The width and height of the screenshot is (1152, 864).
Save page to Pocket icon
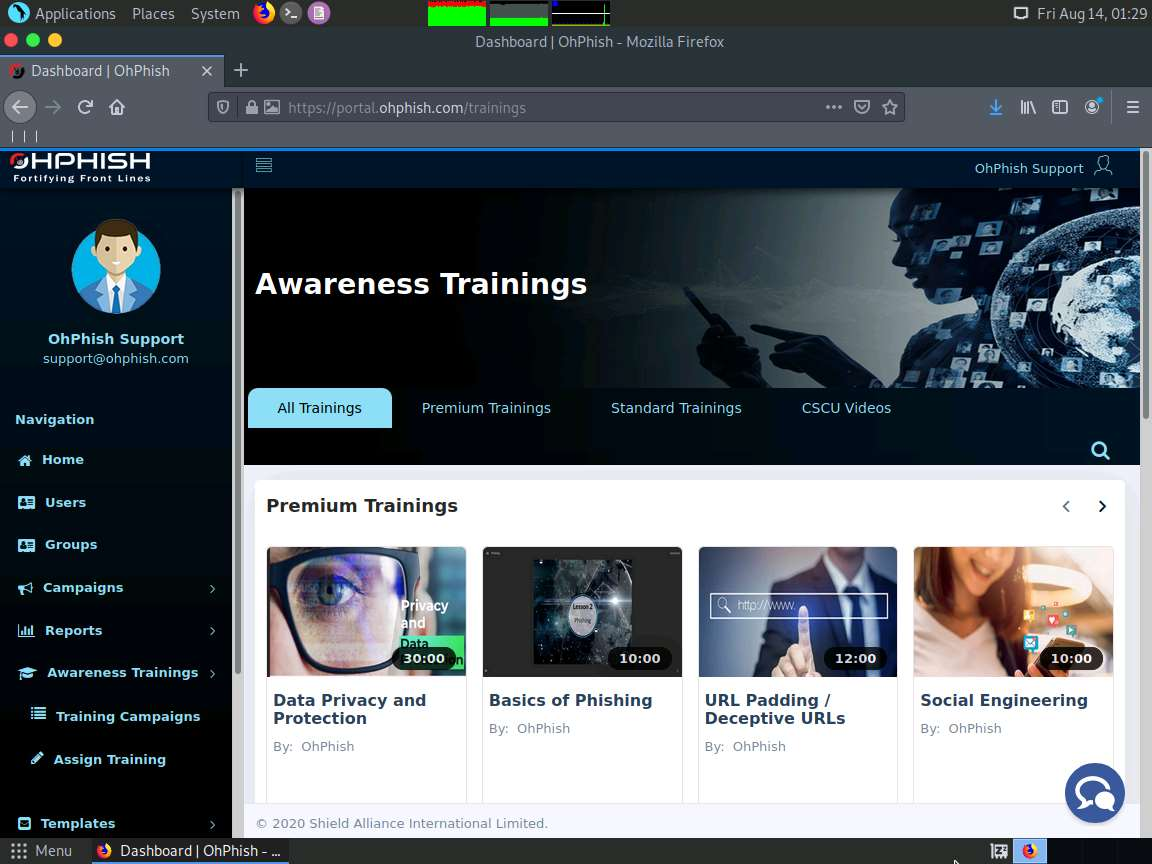(x=862, y=107)
